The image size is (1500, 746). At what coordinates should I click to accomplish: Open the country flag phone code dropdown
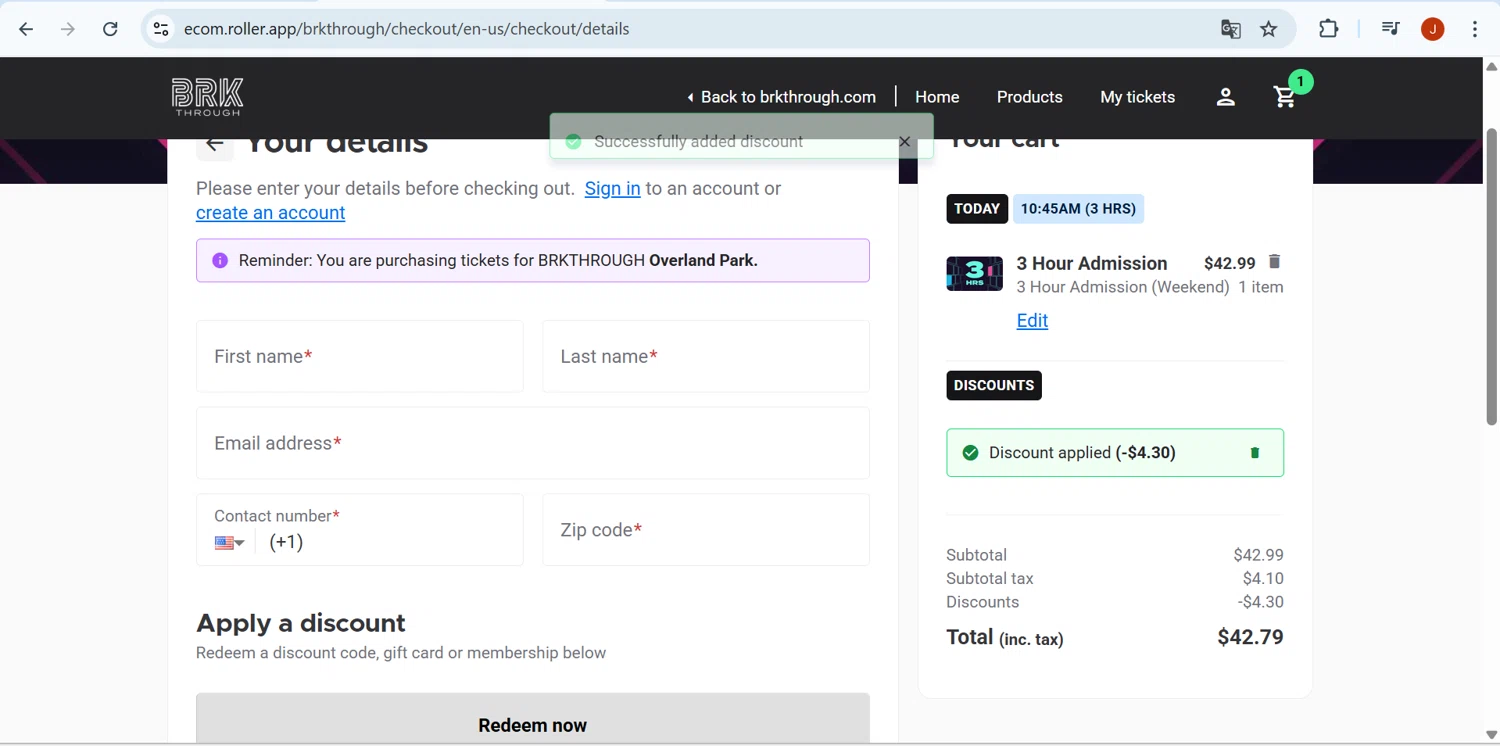tap(230, 543)
